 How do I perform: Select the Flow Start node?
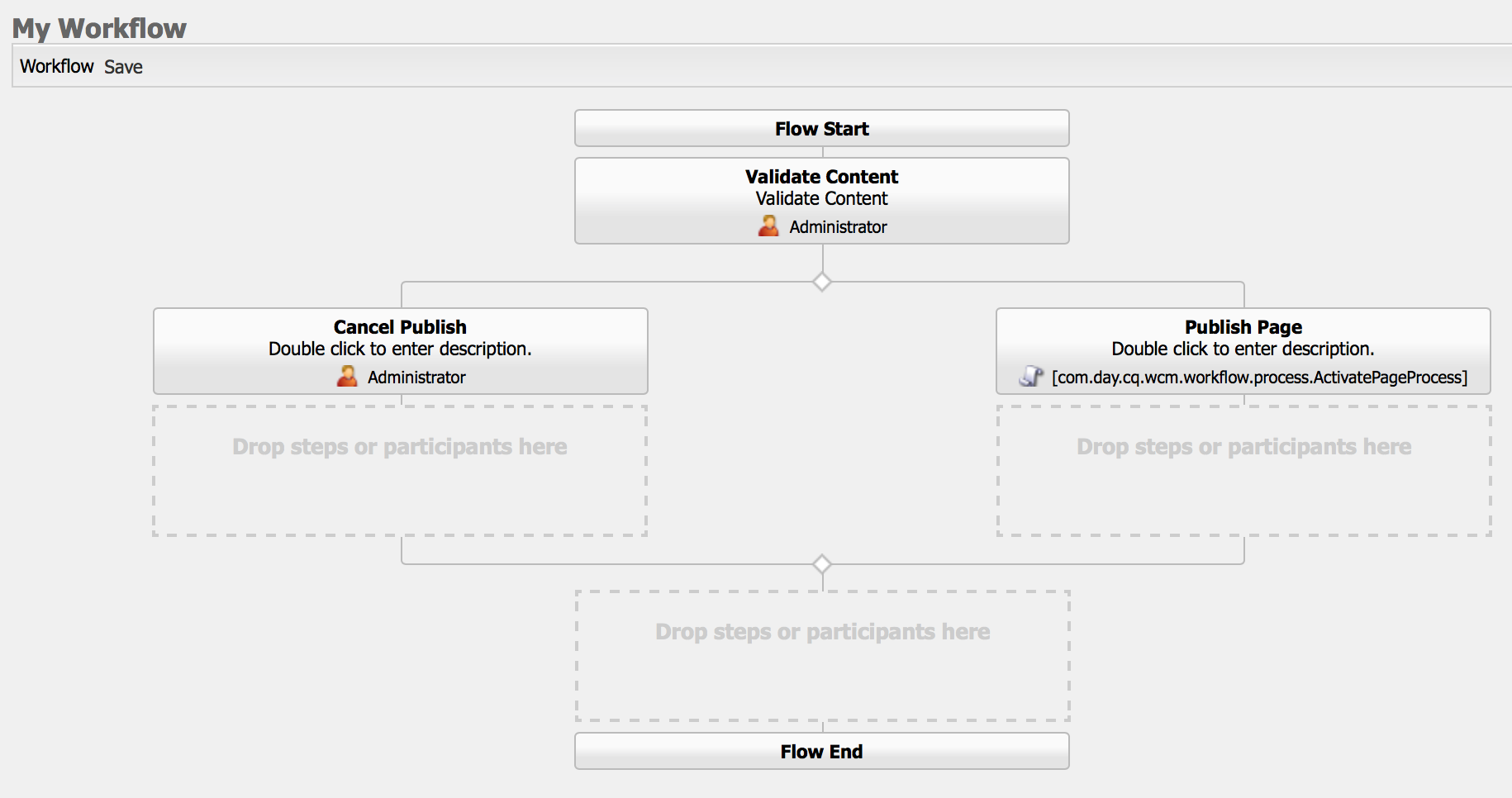[822, 128]
